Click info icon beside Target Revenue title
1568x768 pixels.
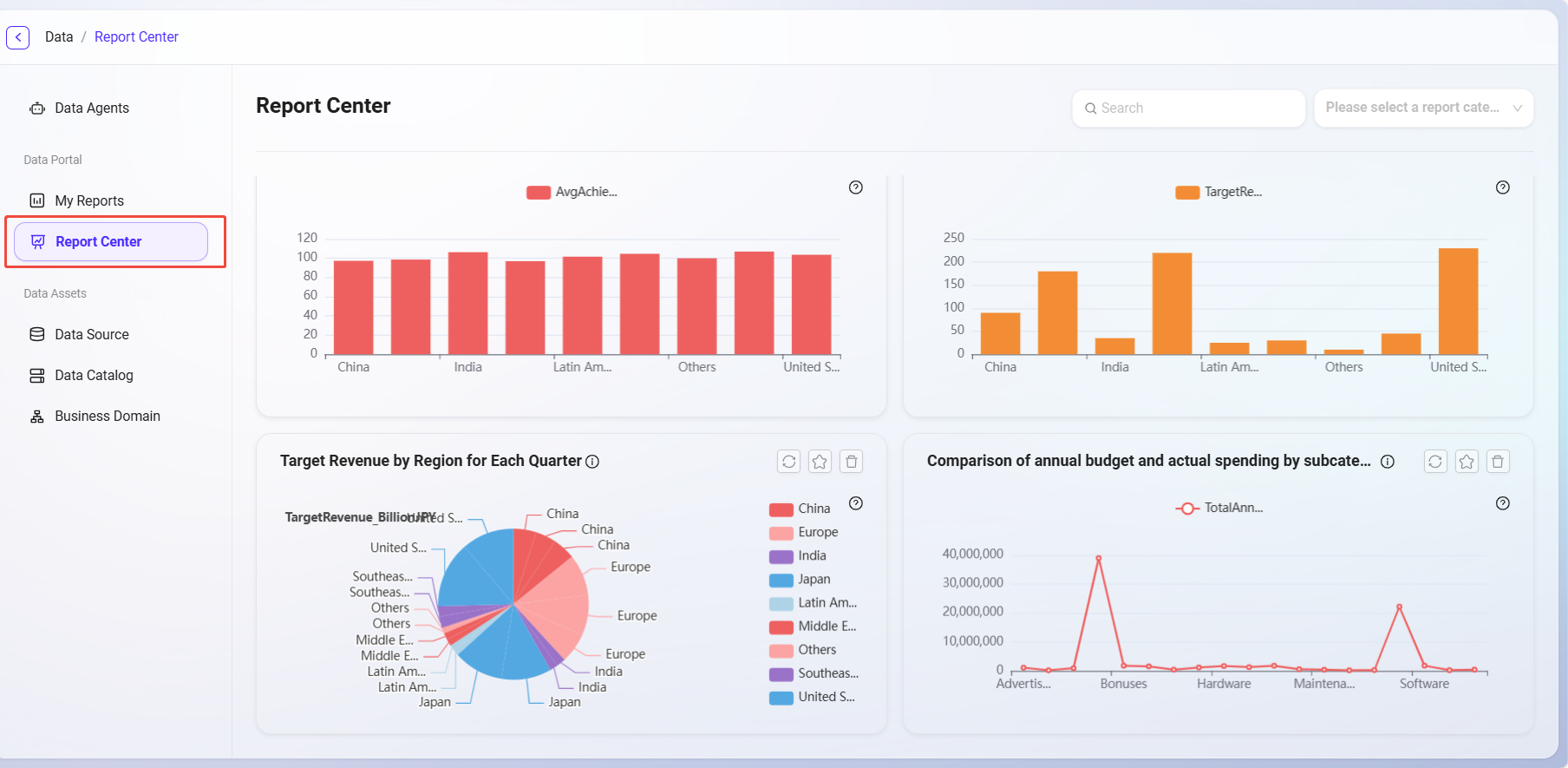[x=592, y=462]
